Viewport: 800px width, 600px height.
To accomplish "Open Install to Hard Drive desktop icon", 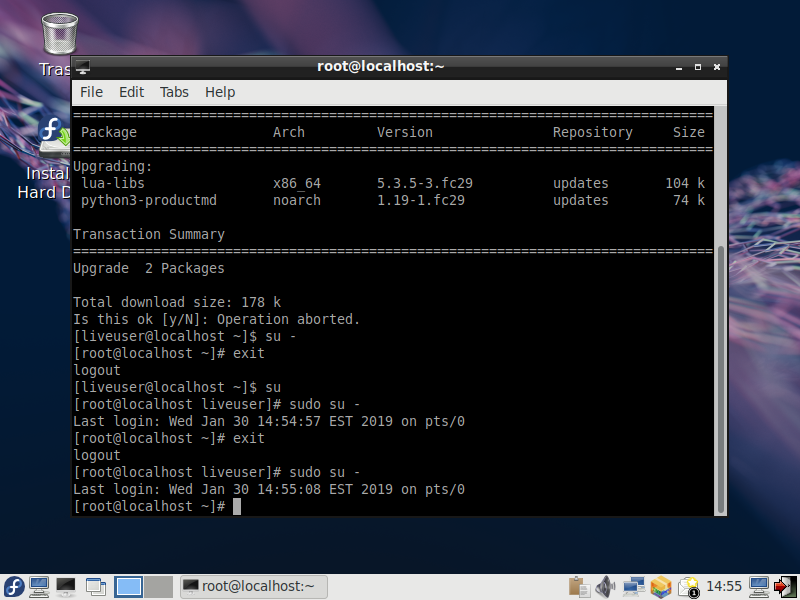I will pyautogui.click(x=54, y=137).
